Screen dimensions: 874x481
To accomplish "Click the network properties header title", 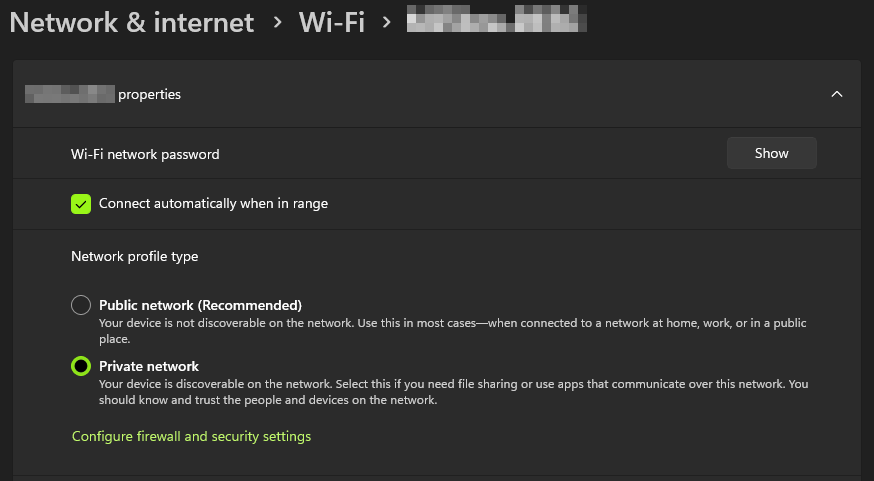I will click(149, 95).
